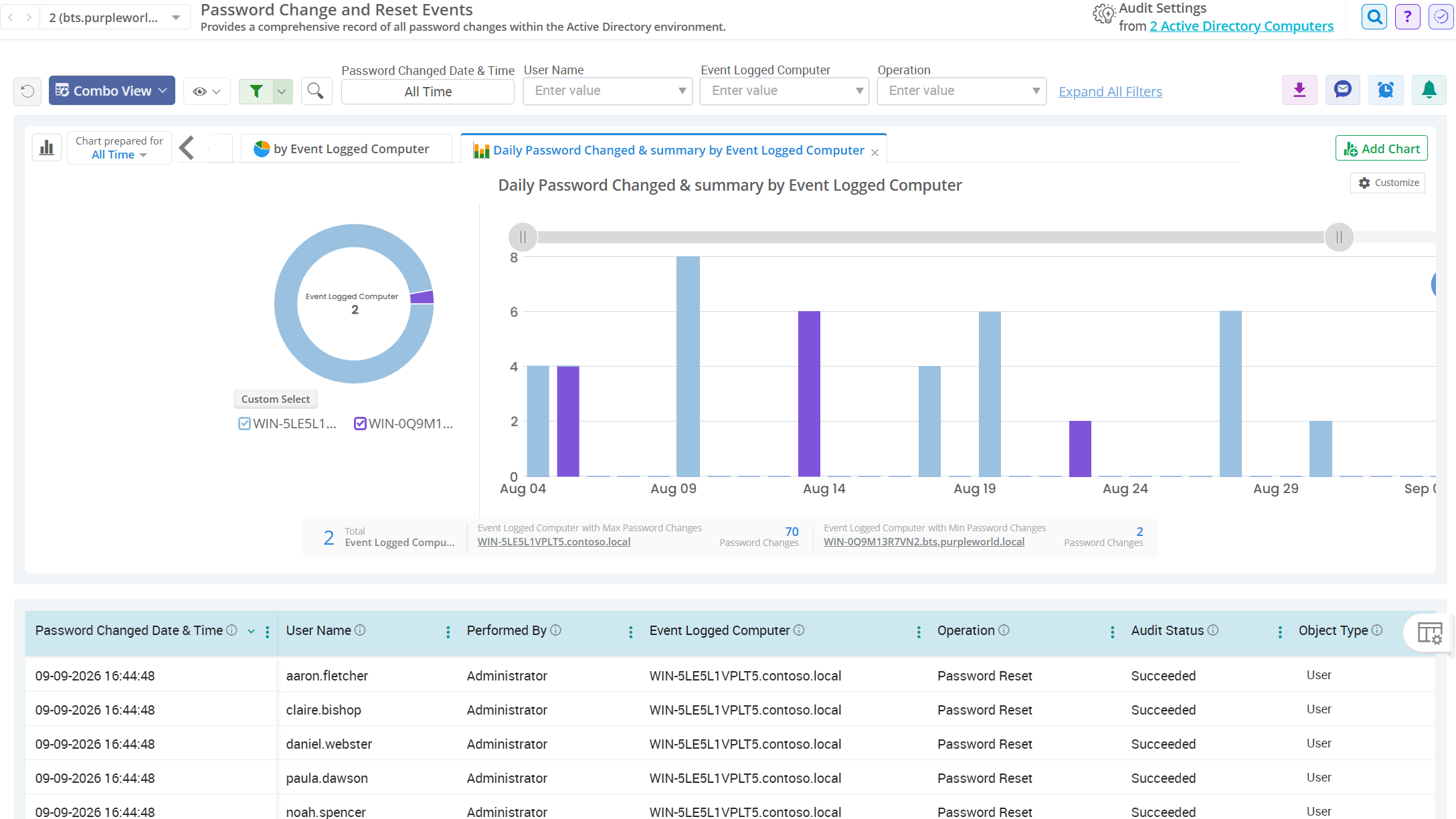Click the purple download export icon
This screenshot has width=1456, height=819.
1299,90
